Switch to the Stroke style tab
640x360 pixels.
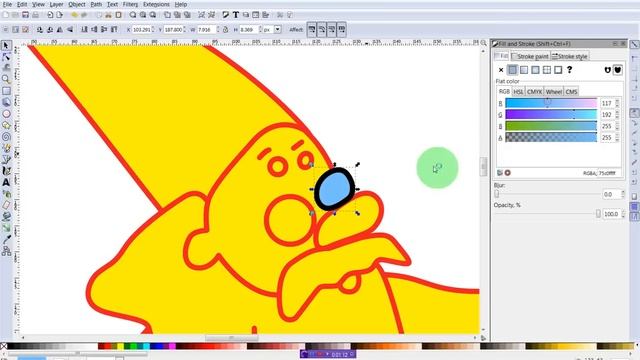[x=570, y=56]
